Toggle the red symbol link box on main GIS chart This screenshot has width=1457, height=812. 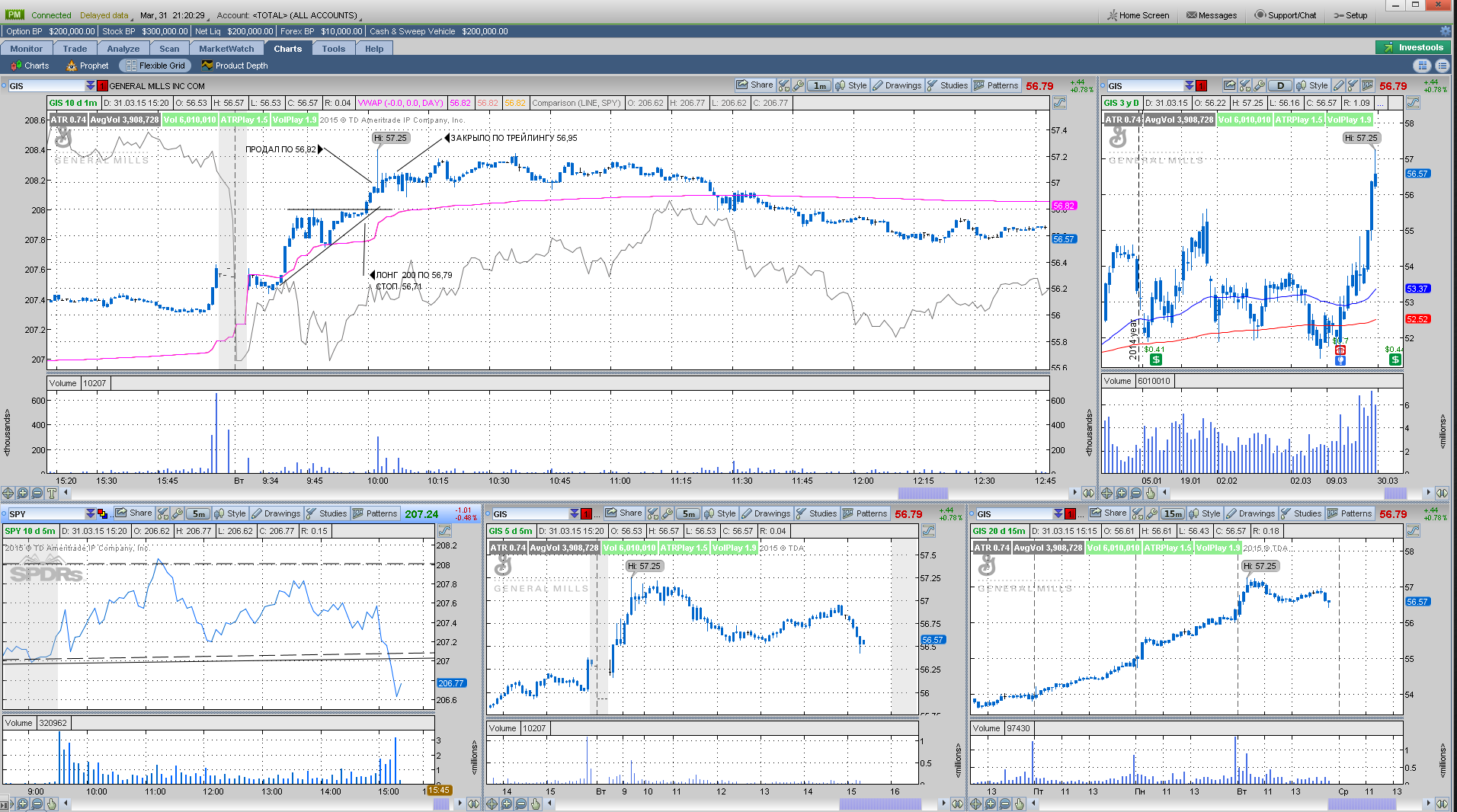coord(102,86)
